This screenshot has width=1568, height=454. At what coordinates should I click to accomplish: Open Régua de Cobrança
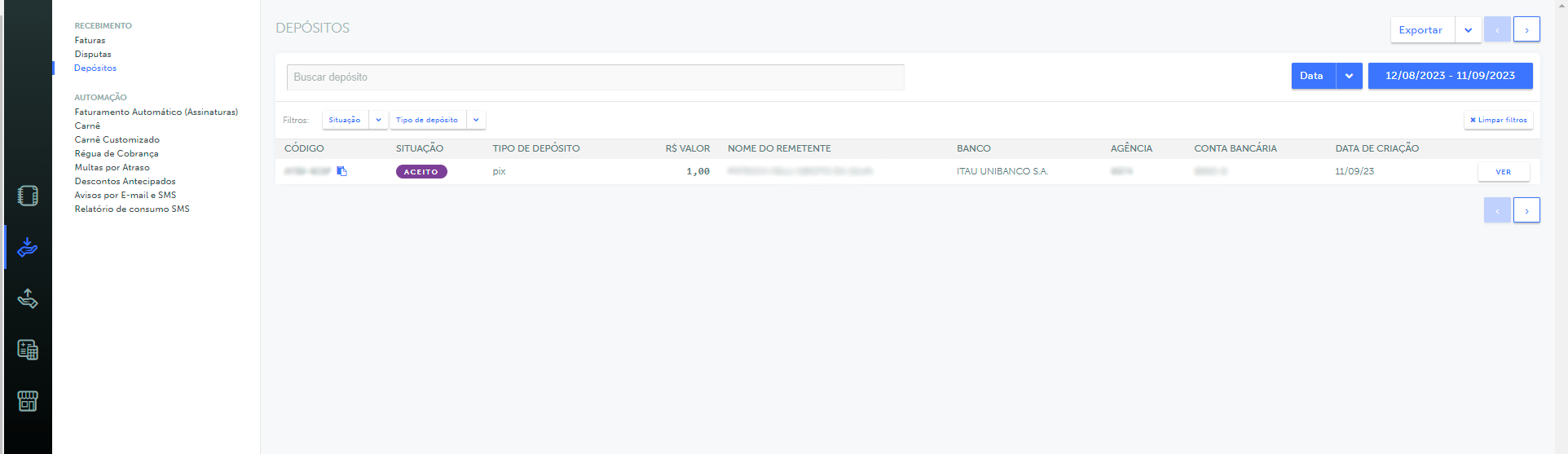[117, 153]
